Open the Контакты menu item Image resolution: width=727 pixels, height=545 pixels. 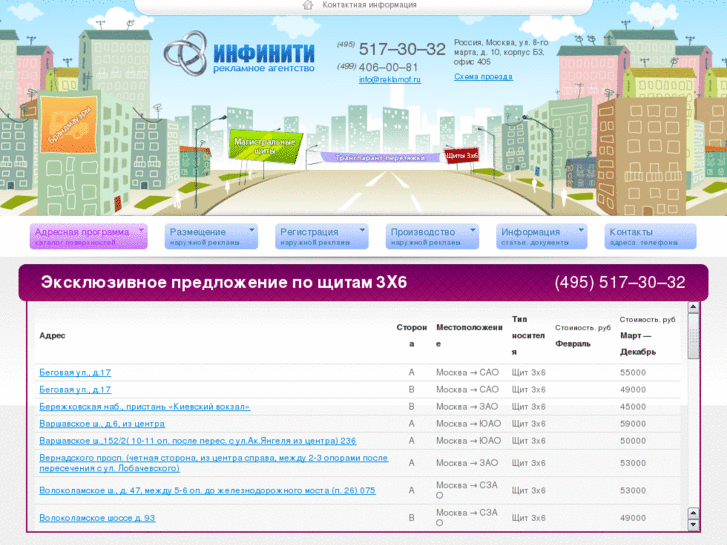point(650,237)
